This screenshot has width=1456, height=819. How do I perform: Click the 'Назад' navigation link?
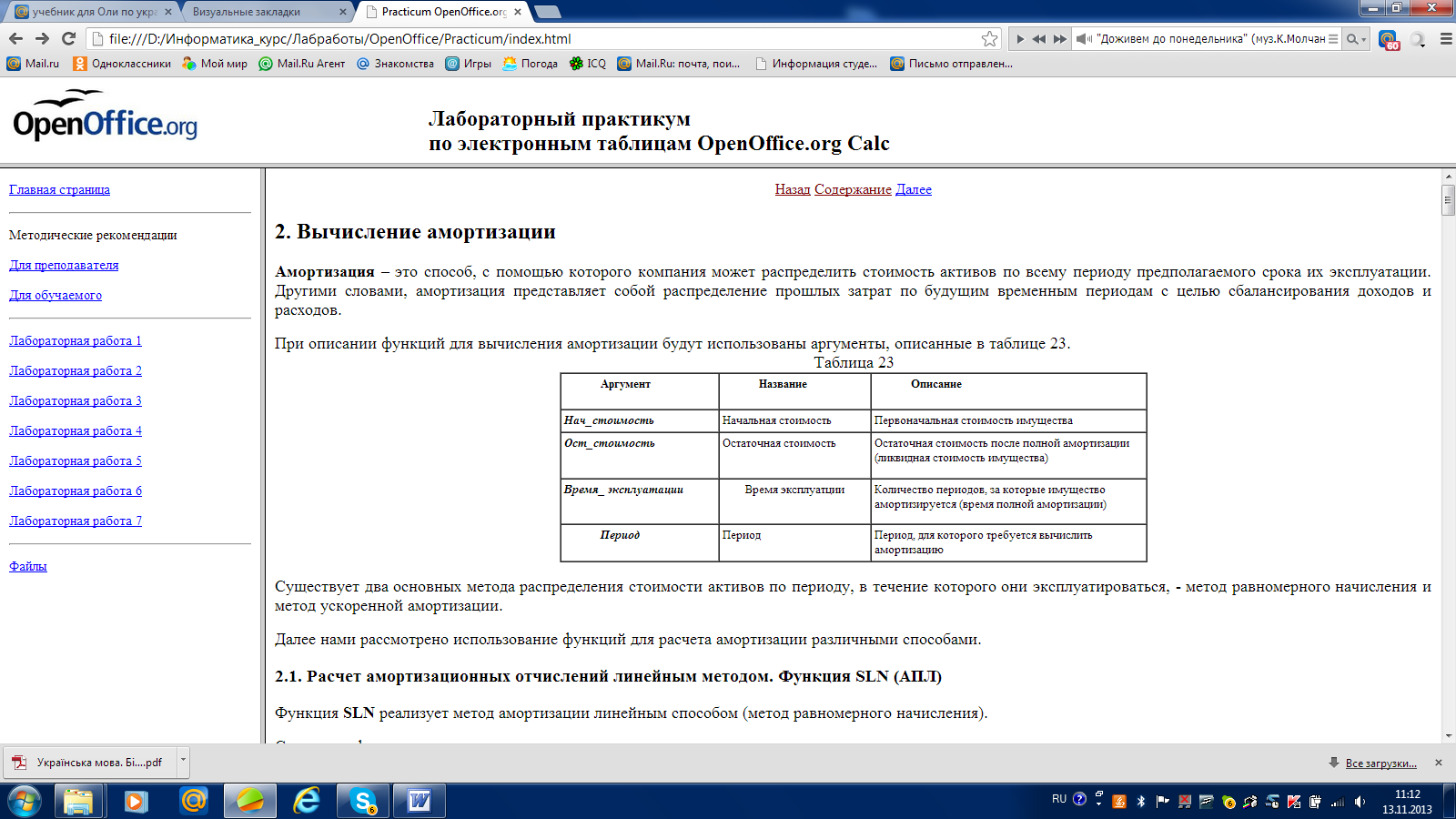click(793, 189)
